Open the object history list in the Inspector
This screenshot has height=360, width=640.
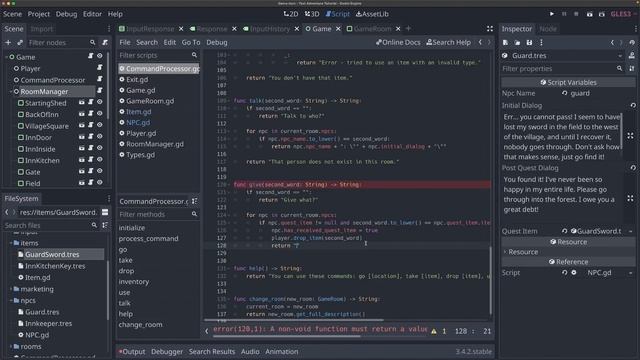(x=632, y=42)
